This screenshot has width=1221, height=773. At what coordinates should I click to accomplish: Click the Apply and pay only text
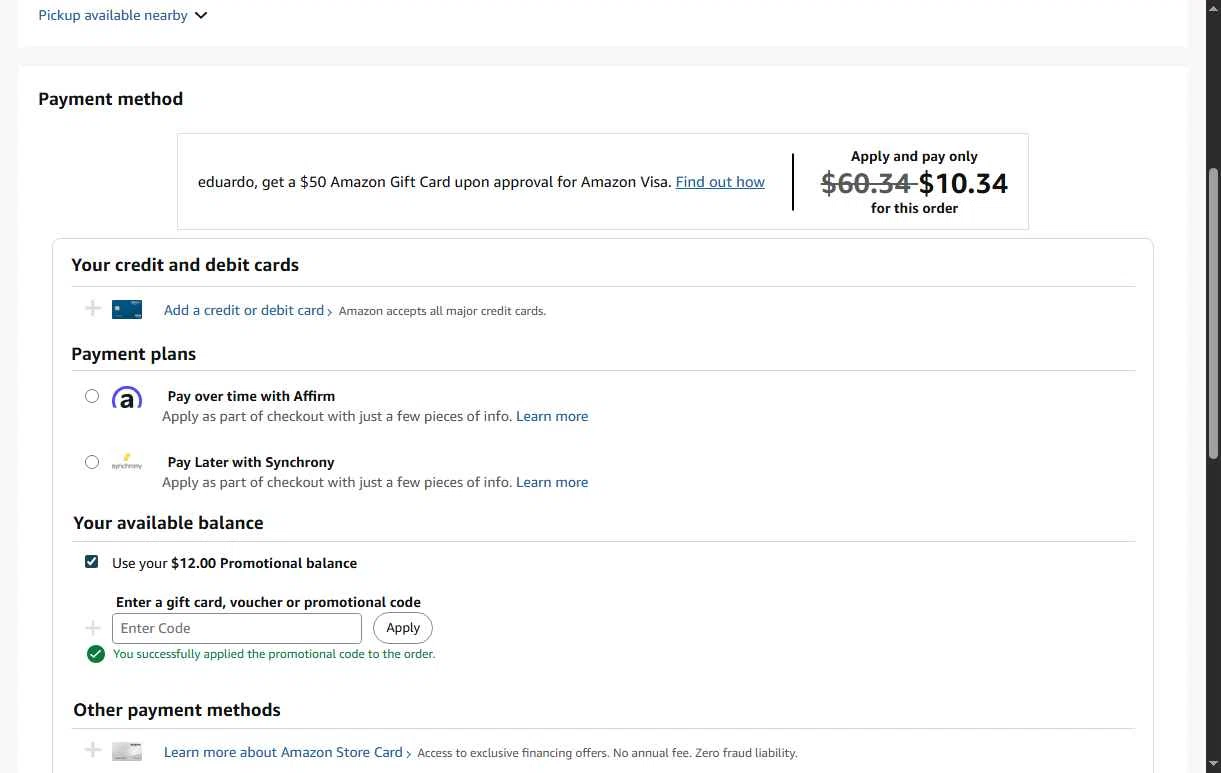(x=914, y=156)
